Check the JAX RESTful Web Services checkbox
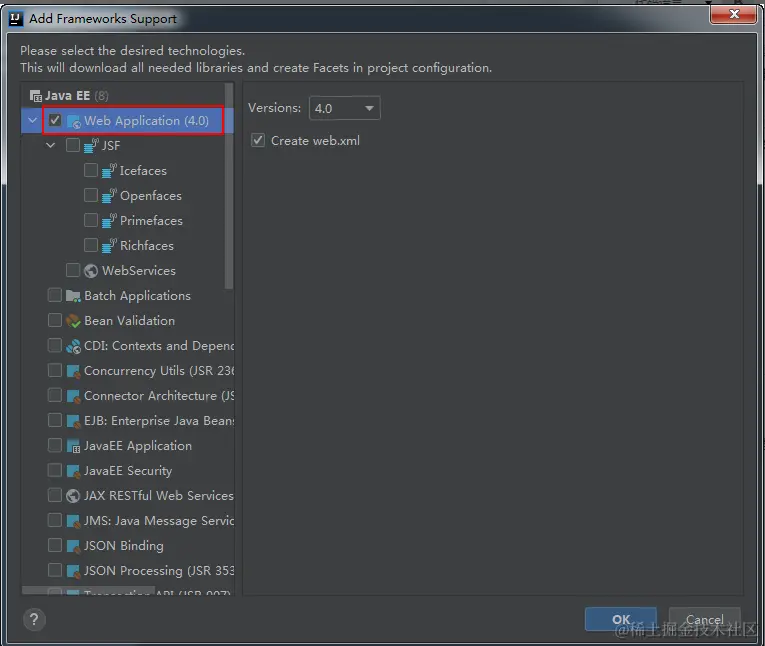 point(55,495)
